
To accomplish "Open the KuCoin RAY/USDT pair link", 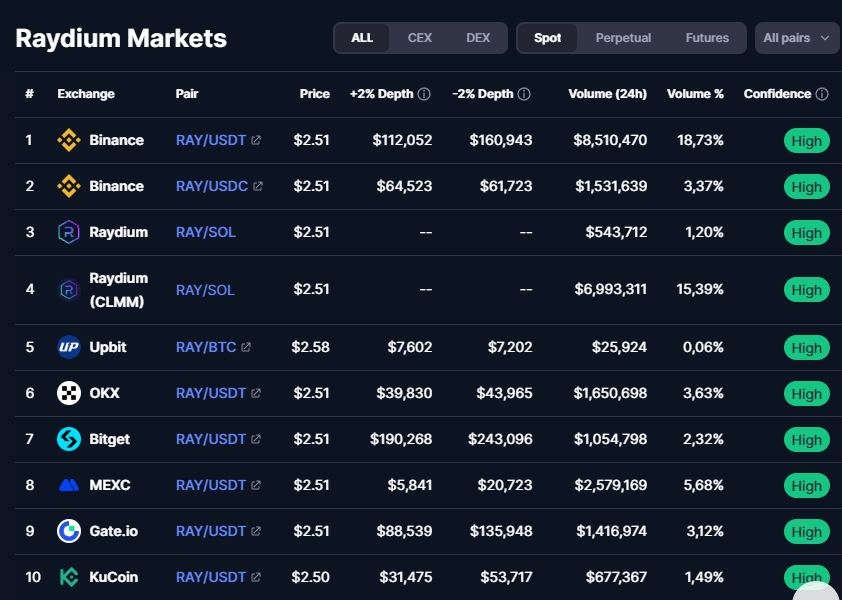I will 211,577.
